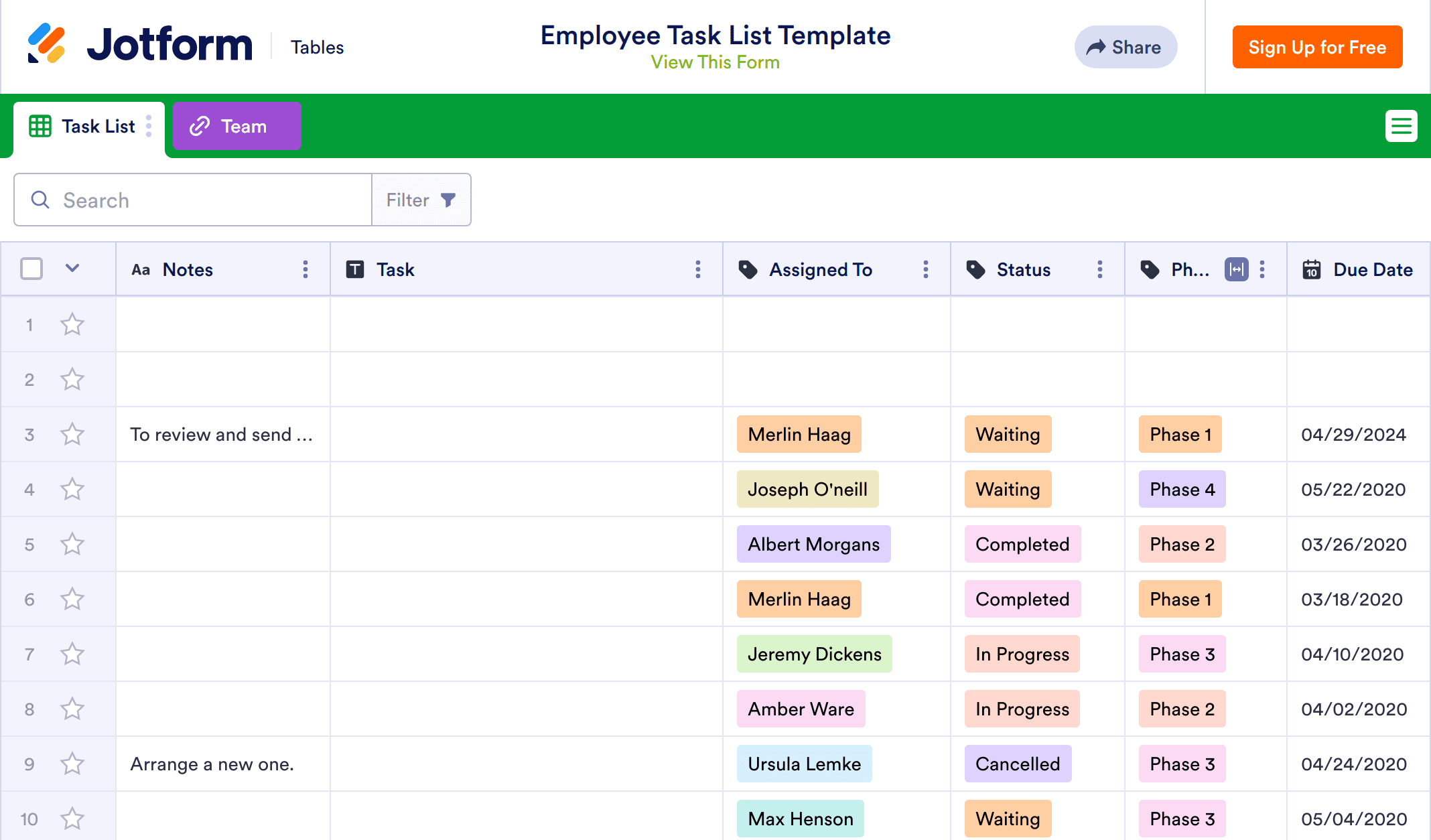The image size is (1431, 840).
Task: Click the Phase 4 purple tag
Action: click(1182, 489)
